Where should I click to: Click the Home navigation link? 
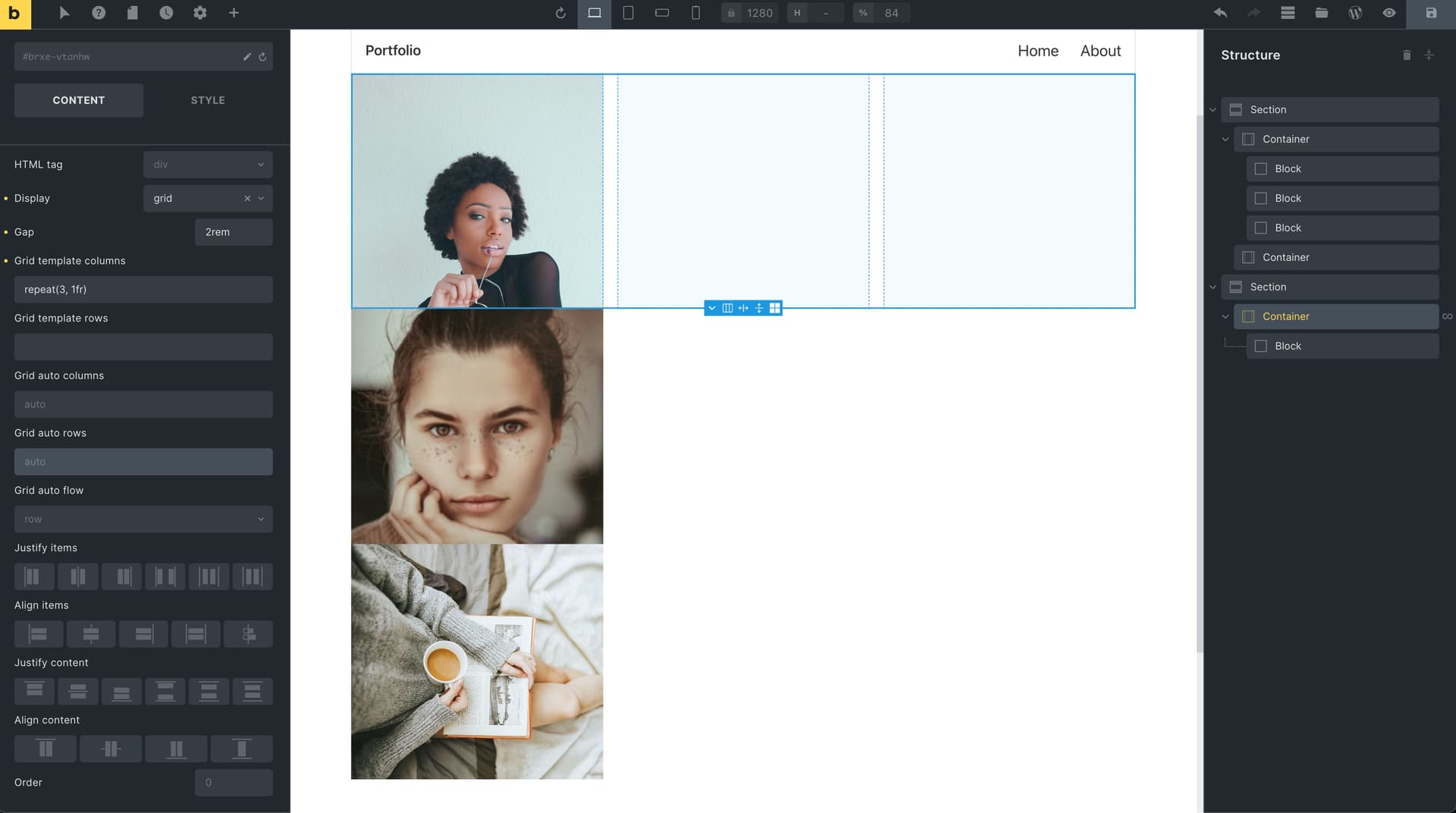coord(1037,51)
